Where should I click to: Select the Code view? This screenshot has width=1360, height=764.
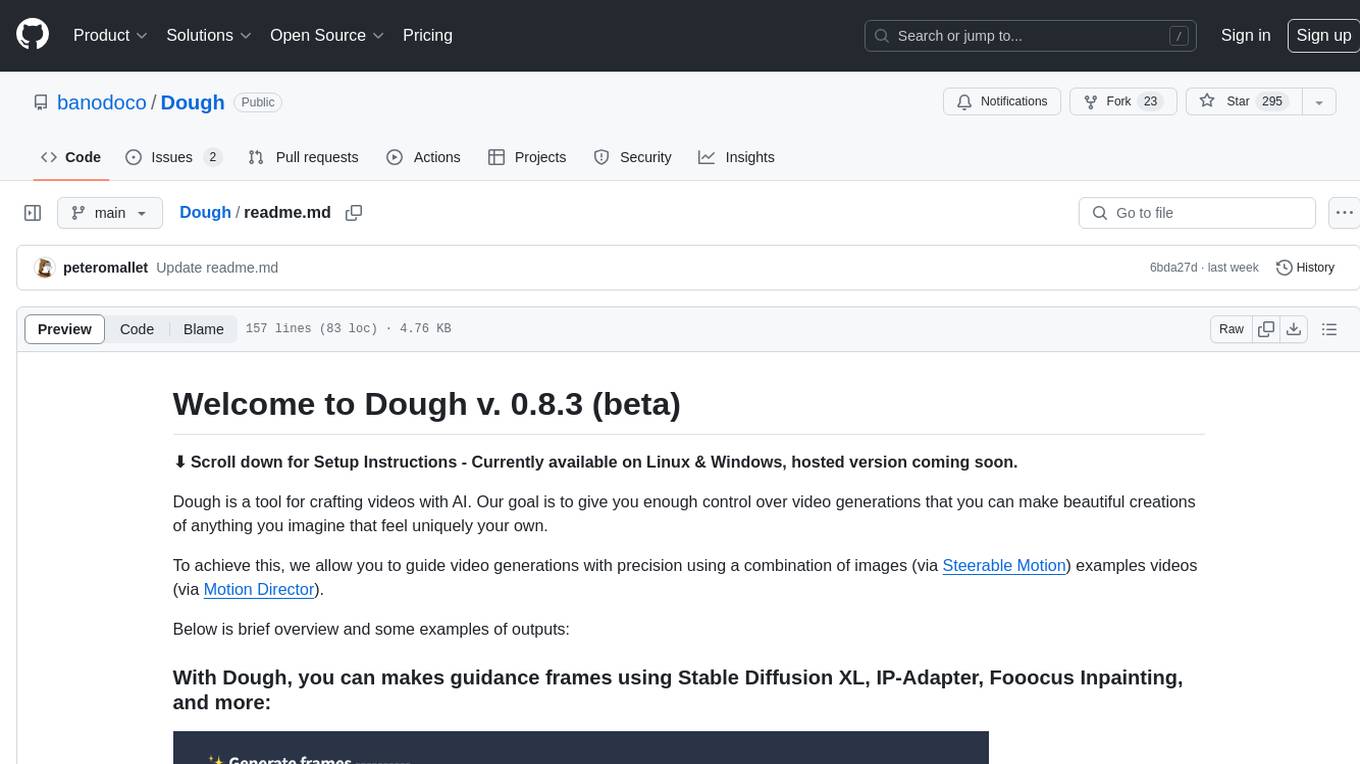[137, 329]
